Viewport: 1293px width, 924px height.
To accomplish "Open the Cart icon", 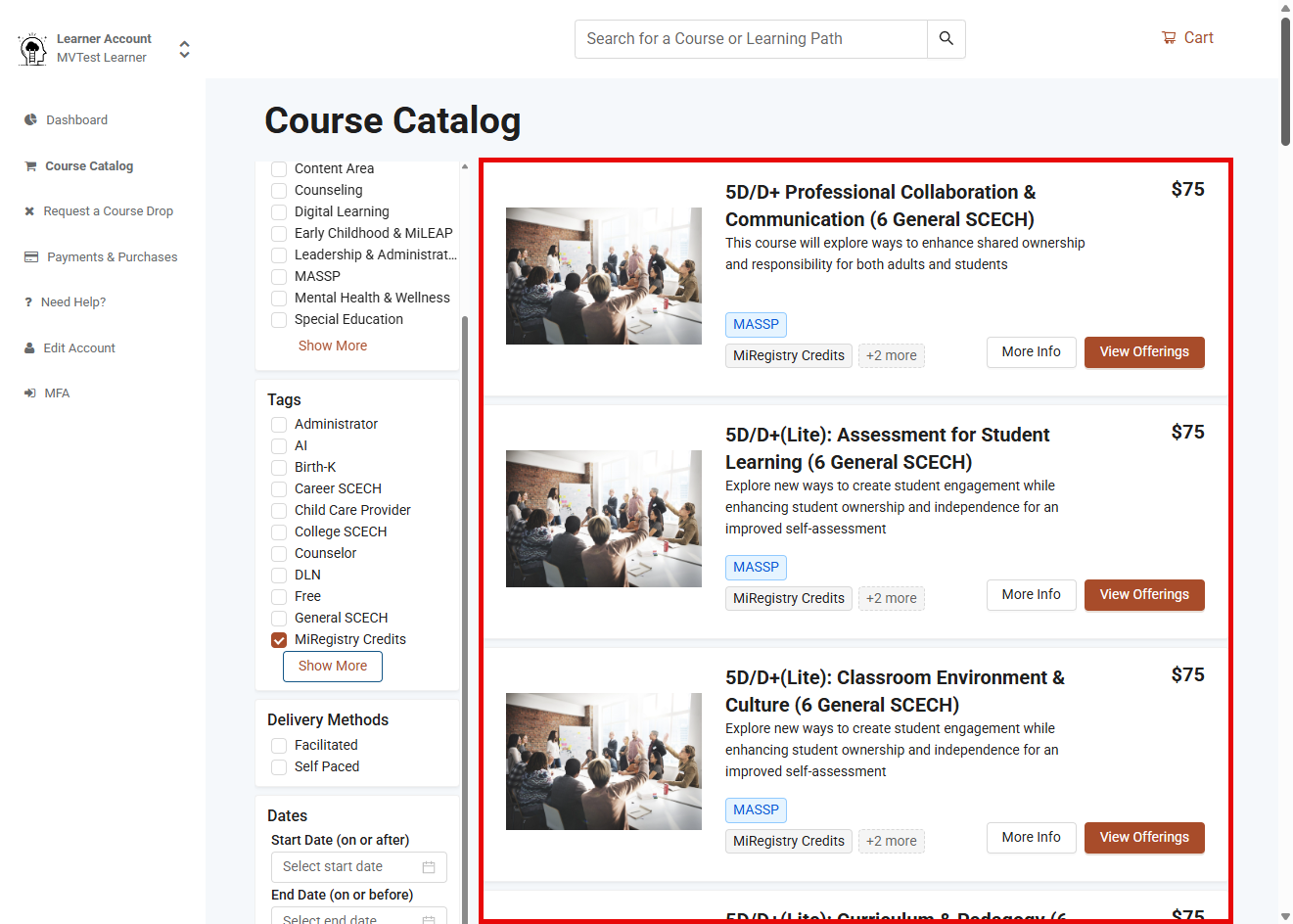I will (1169, 38).
